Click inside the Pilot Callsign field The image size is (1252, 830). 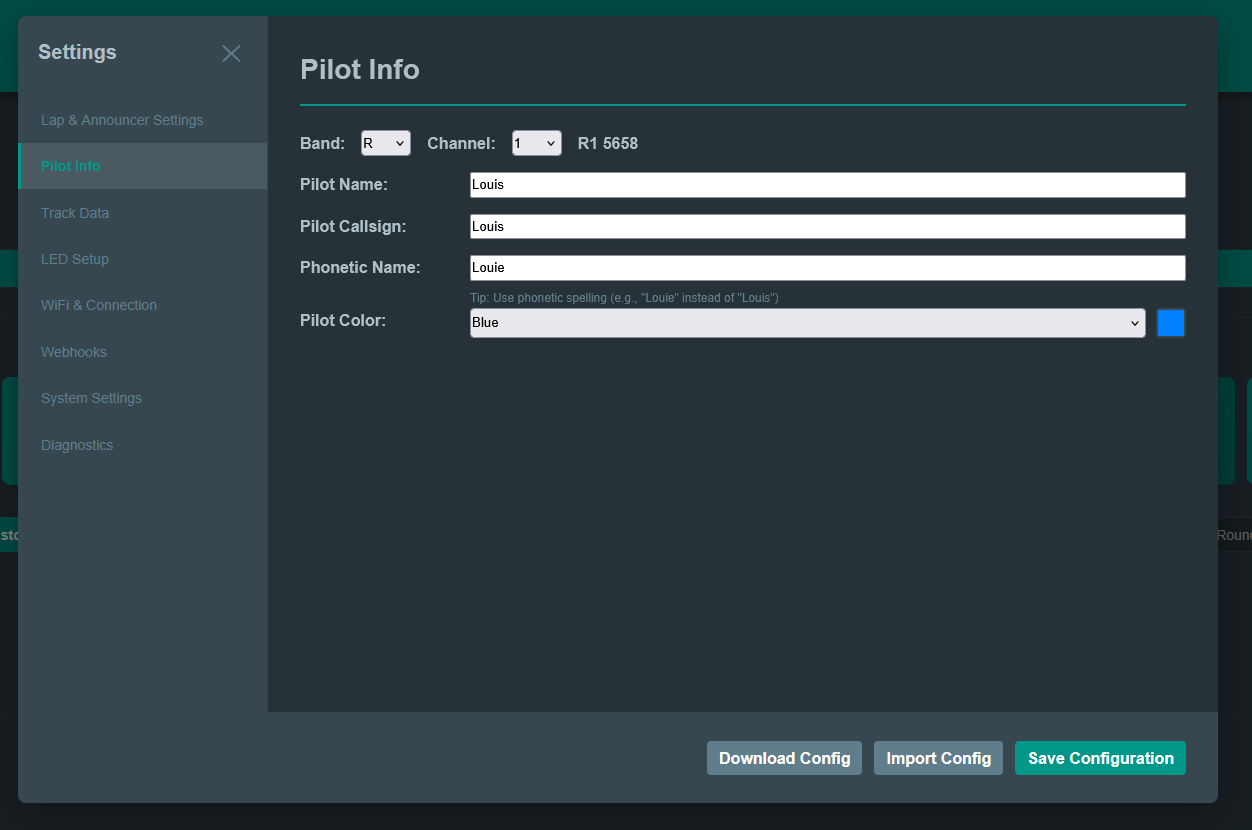[827, 226]
